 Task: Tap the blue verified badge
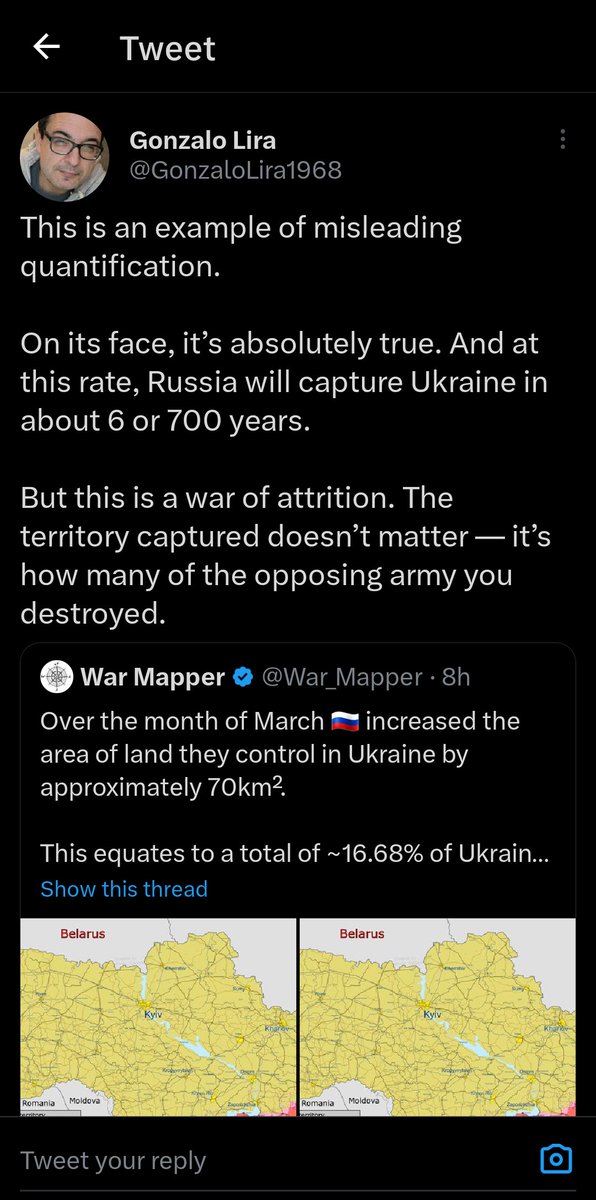[242, 677]
